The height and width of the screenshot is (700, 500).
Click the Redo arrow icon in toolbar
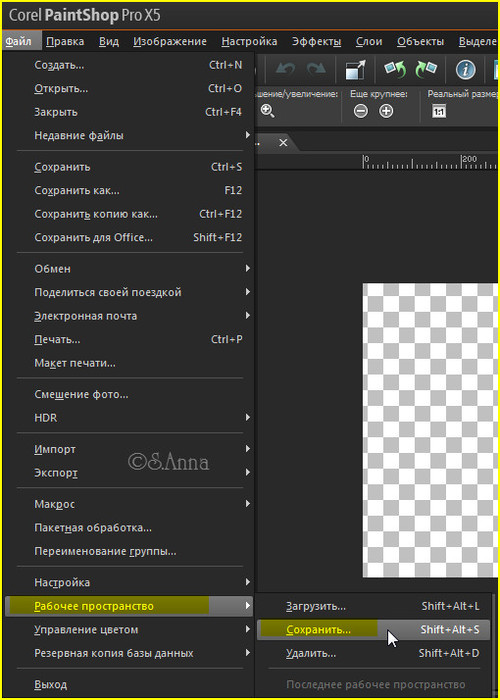point(317,70)
